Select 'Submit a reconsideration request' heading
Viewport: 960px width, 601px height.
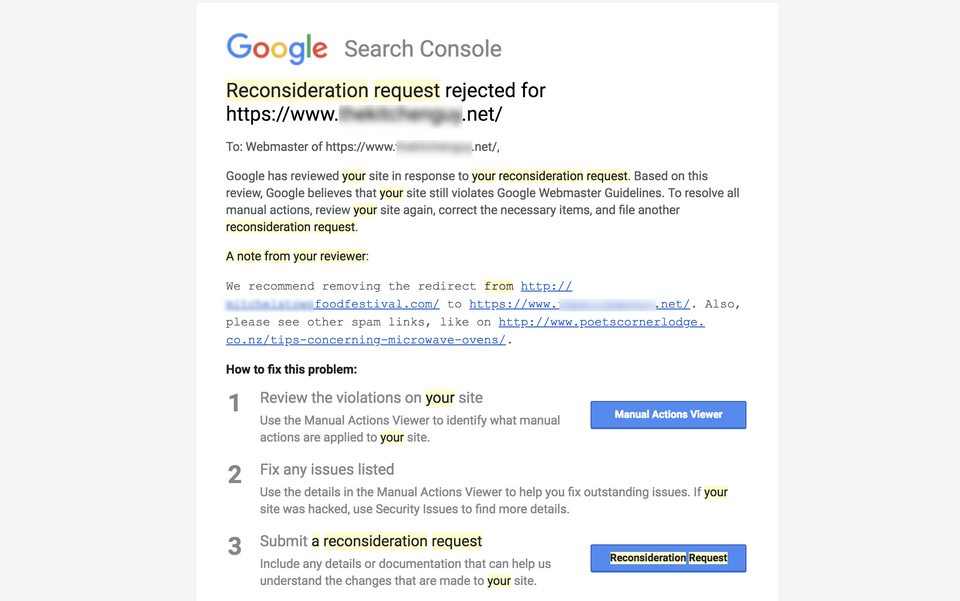click(x=371, y=541)
